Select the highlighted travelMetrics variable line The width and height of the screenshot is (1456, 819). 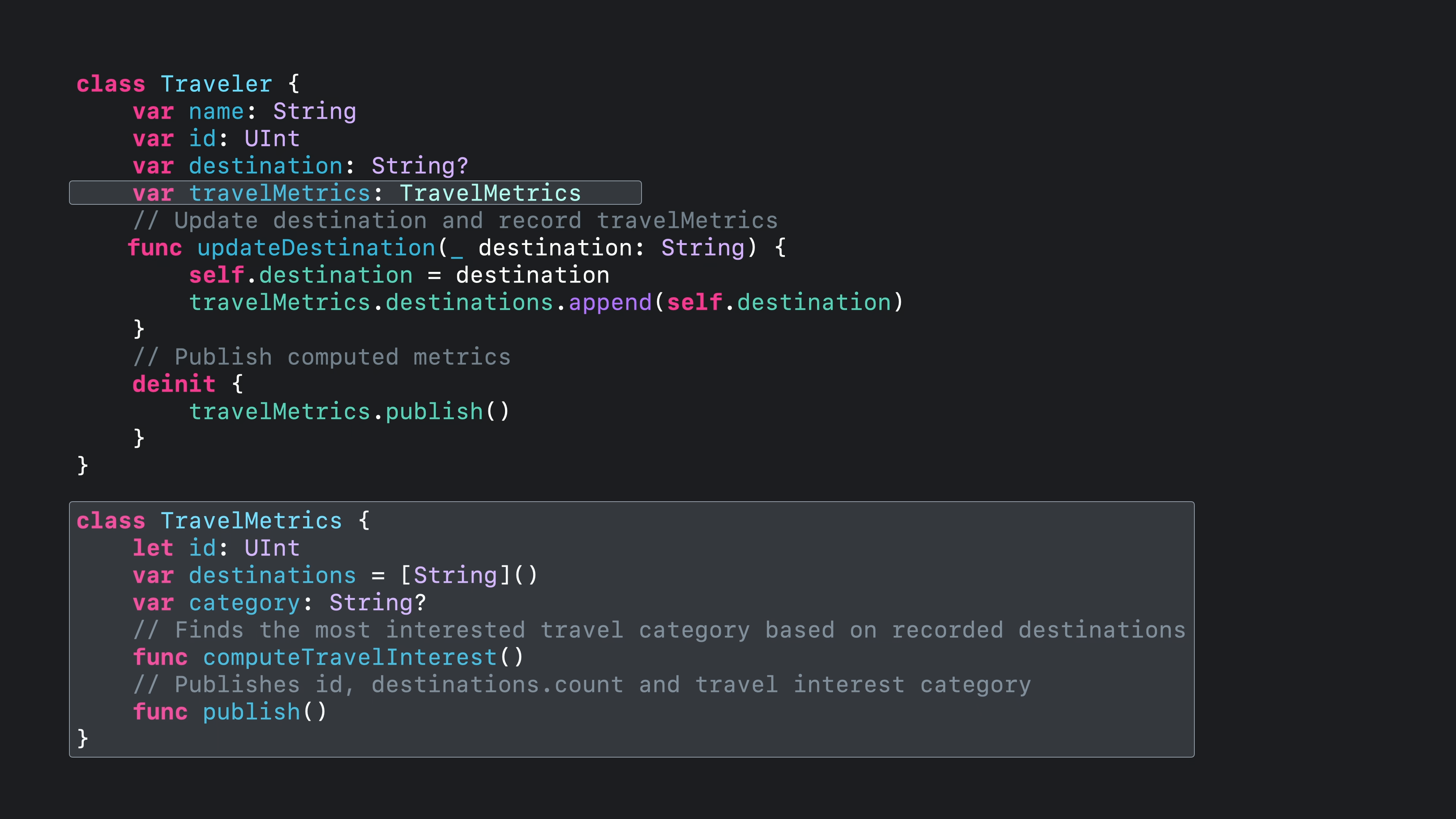355,193
